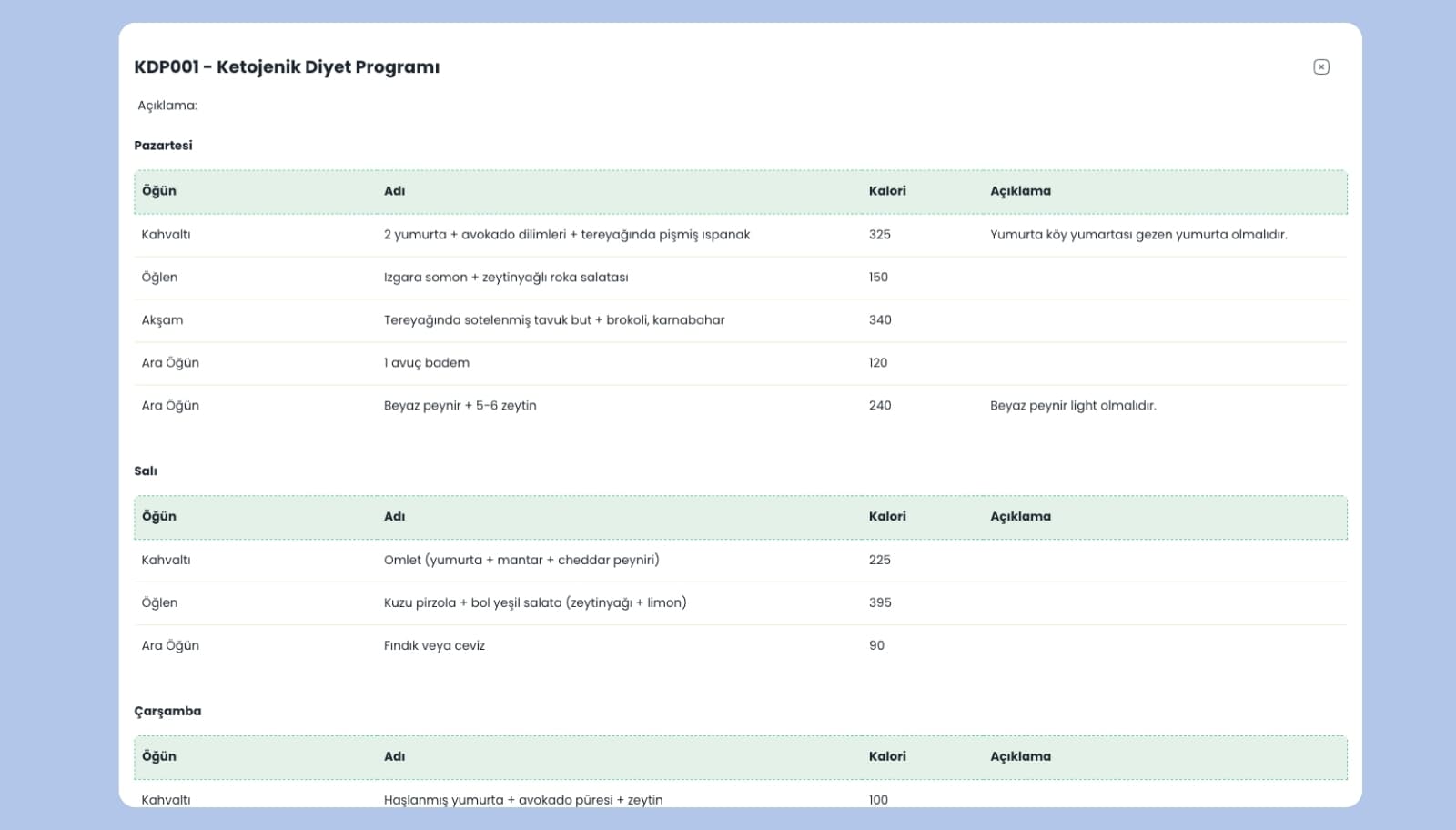Select the Pazartesi Kahvaltı row with ıspanak
Image resolution: width=1456 pixels, height=830 pixels.
pyautogui.click(x=566, y=235)
